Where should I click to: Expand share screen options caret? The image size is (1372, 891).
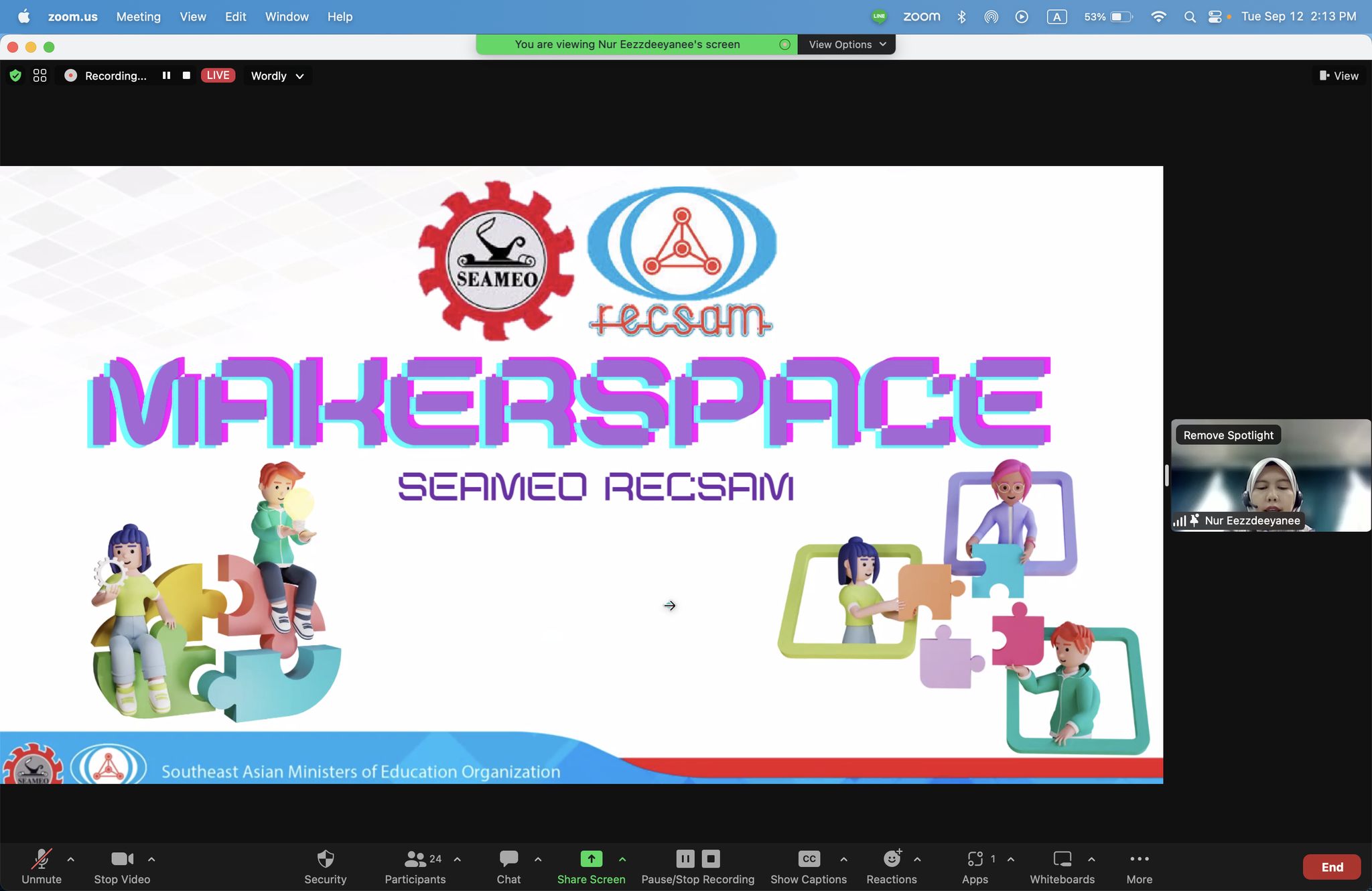(622, 859)
